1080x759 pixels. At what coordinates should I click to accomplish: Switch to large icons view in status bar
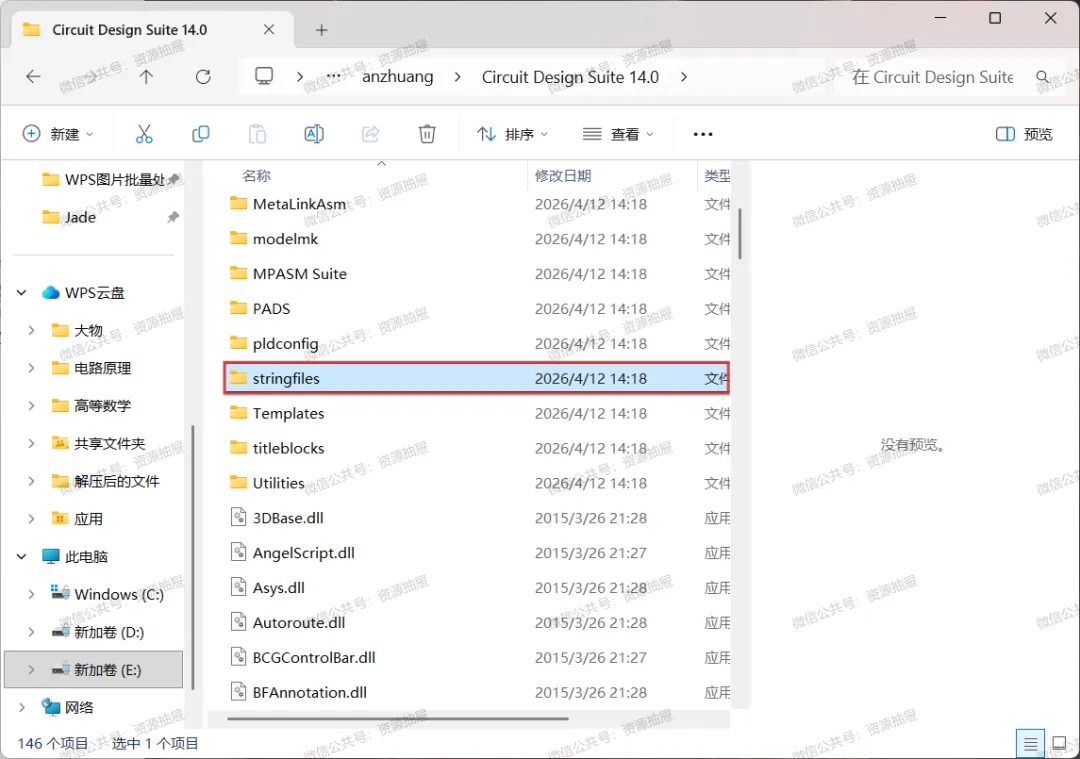click(1059, 744)
